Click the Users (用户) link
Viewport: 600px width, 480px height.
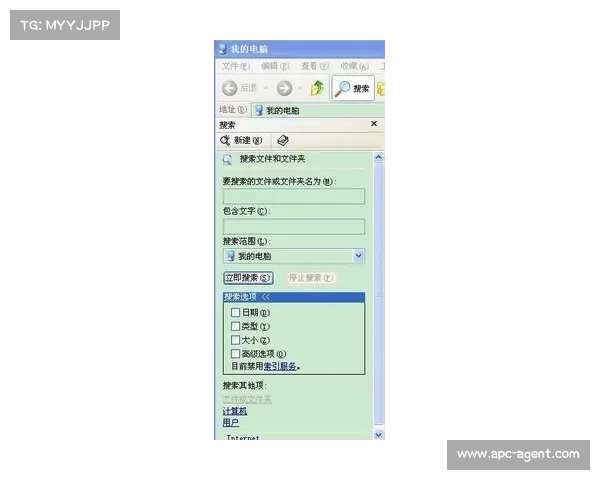pos(231,423)
